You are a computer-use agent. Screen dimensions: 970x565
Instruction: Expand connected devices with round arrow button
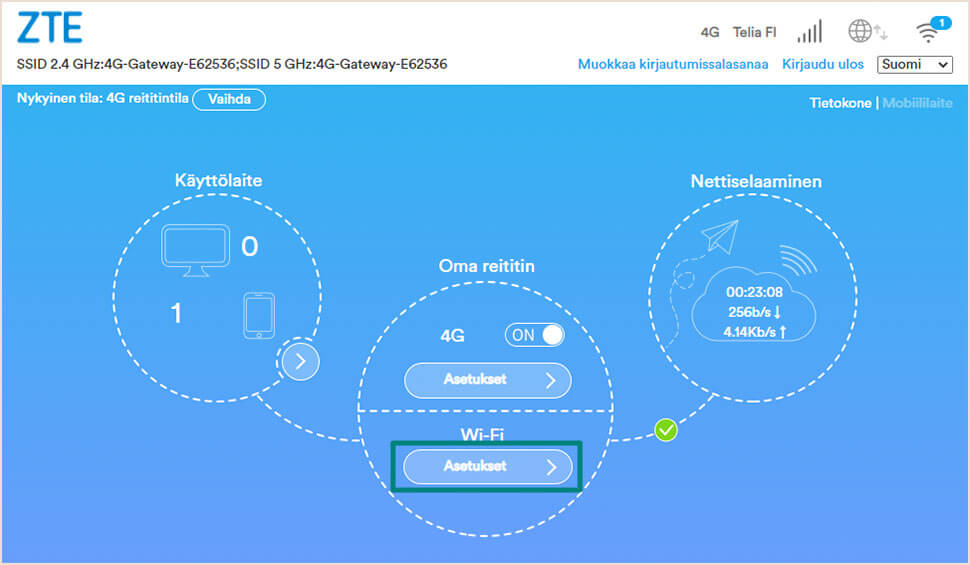point(300,362)
